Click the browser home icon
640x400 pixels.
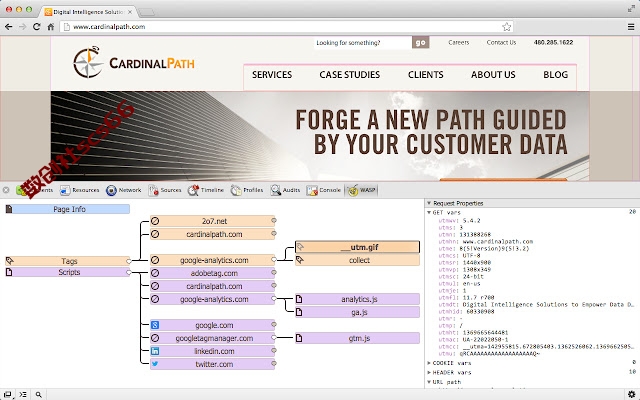click(51, 27)
